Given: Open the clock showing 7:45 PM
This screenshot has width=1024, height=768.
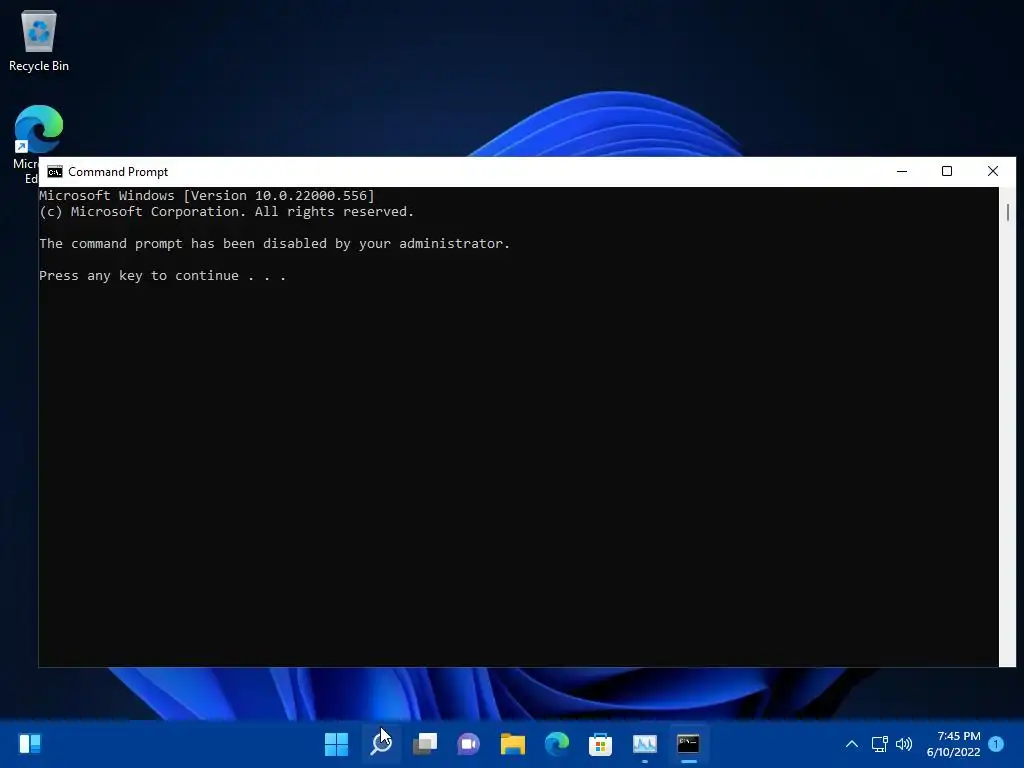Looking at the screenshot, I should pos(953,744).
